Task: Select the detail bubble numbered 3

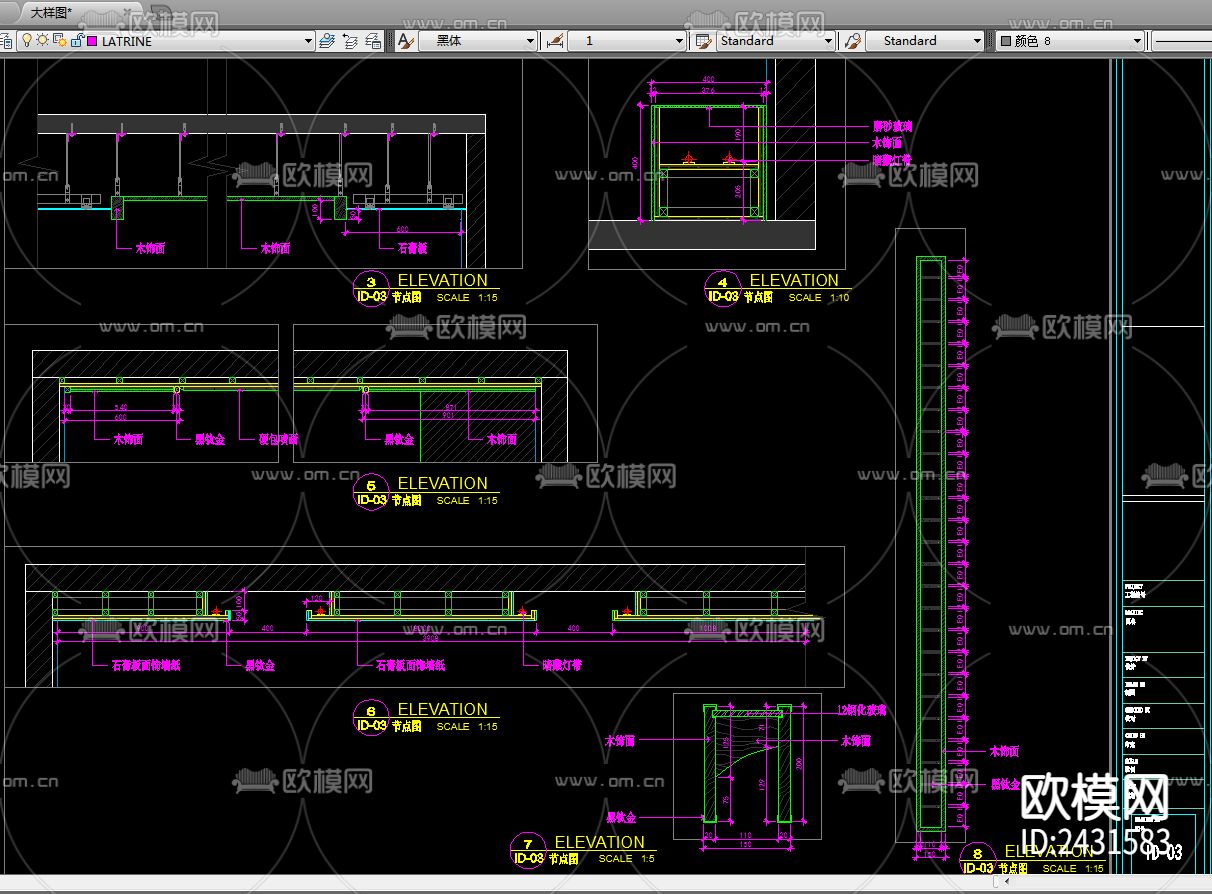Action: [x=371, y=289]
